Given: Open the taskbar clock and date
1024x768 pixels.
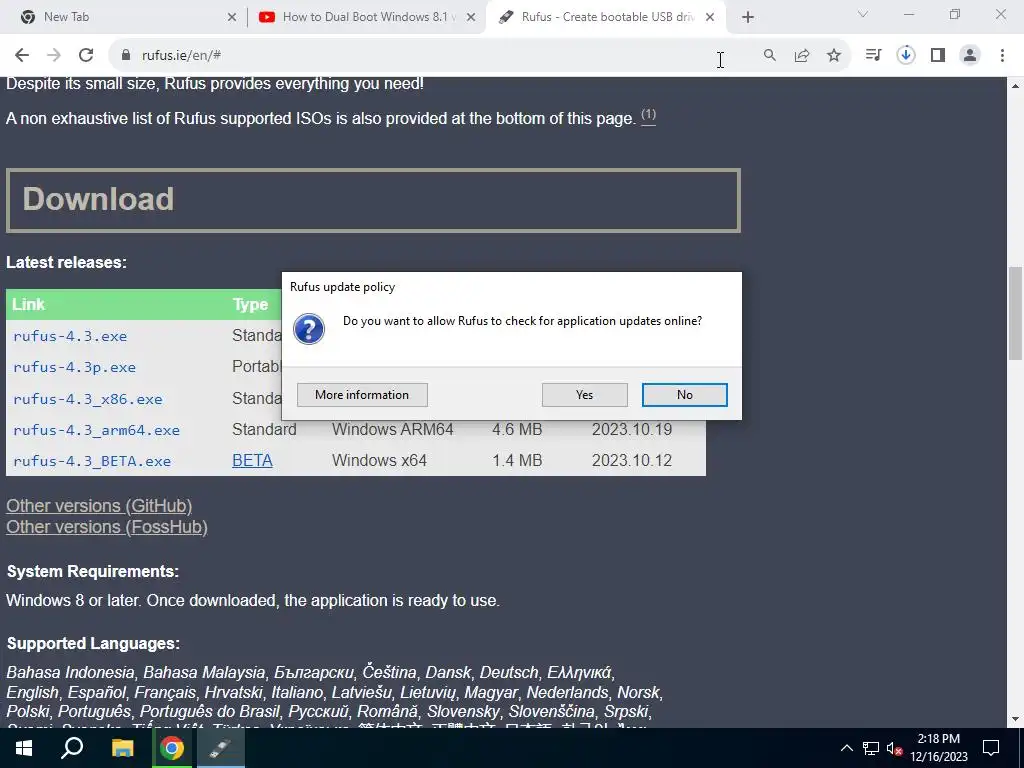Looking at the screenshot, I should point(939,748).
